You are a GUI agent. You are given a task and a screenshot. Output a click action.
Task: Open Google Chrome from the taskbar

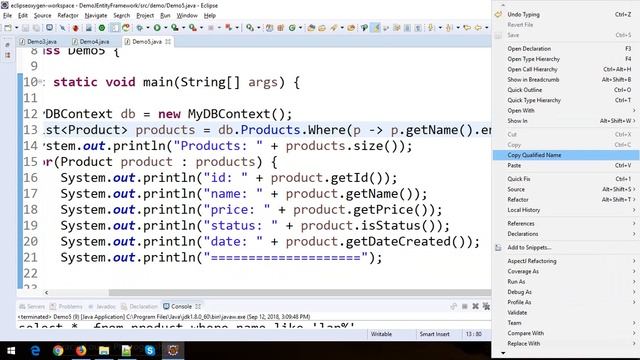58,351
